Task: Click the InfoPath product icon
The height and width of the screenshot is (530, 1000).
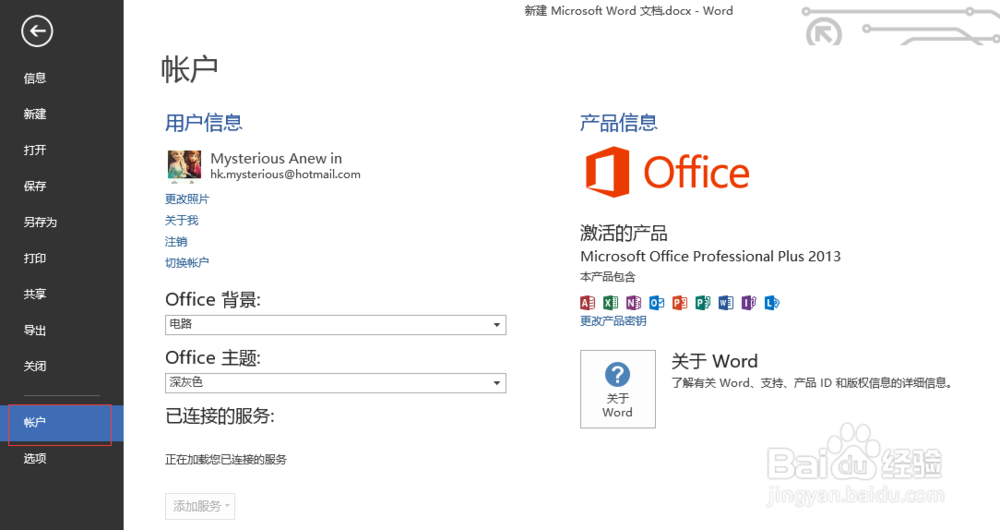Action: click(749, 302)
